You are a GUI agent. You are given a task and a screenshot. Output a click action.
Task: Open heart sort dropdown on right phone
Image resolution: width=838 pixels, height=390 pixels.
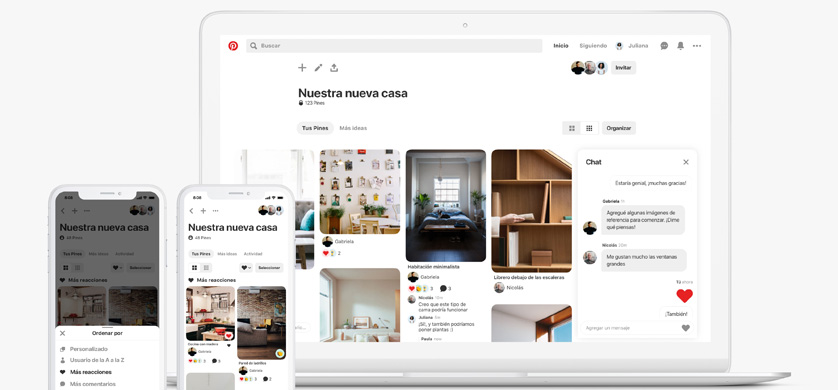pos(246,268)
